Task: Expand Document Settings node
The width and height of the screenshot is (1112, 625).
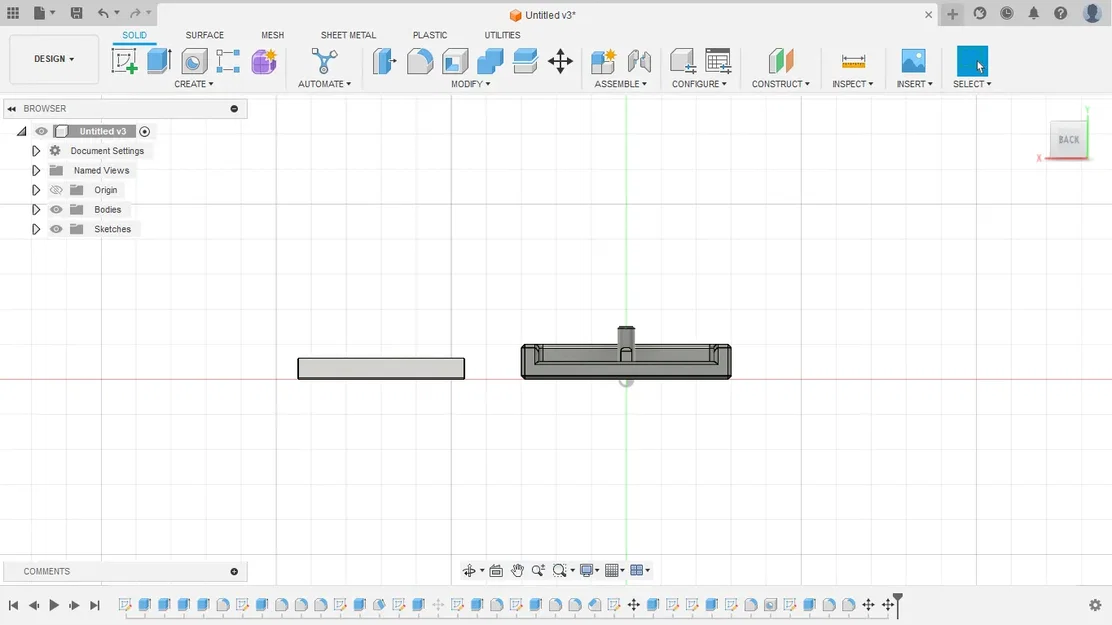Action: pyautogui.click(x=35, y=151)
